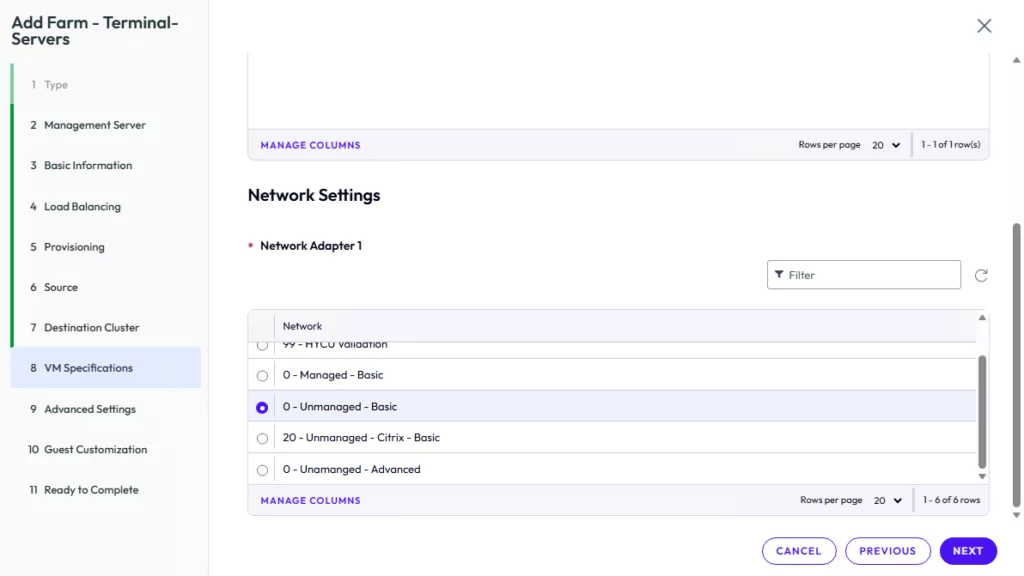Click the refresh icon beside Filter box
The image size is (1024, 576).
click(x=981, y=275)
